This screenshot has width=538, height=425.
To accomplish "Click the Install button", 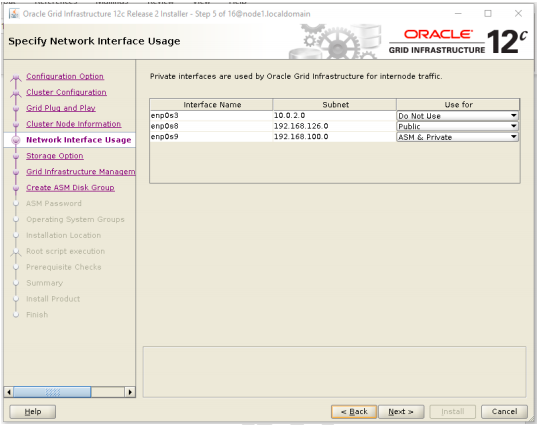I will [453, 412].
